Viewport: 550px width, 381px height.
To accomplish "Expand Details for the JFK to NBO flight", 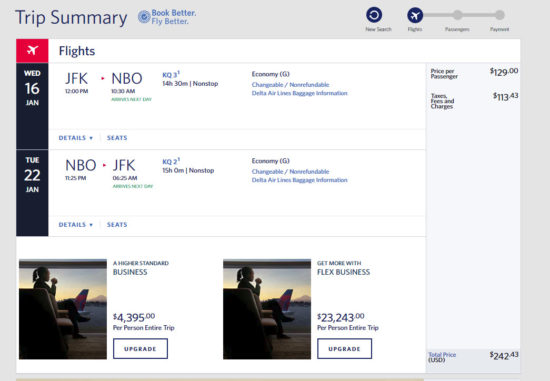I will click(76, 138).
